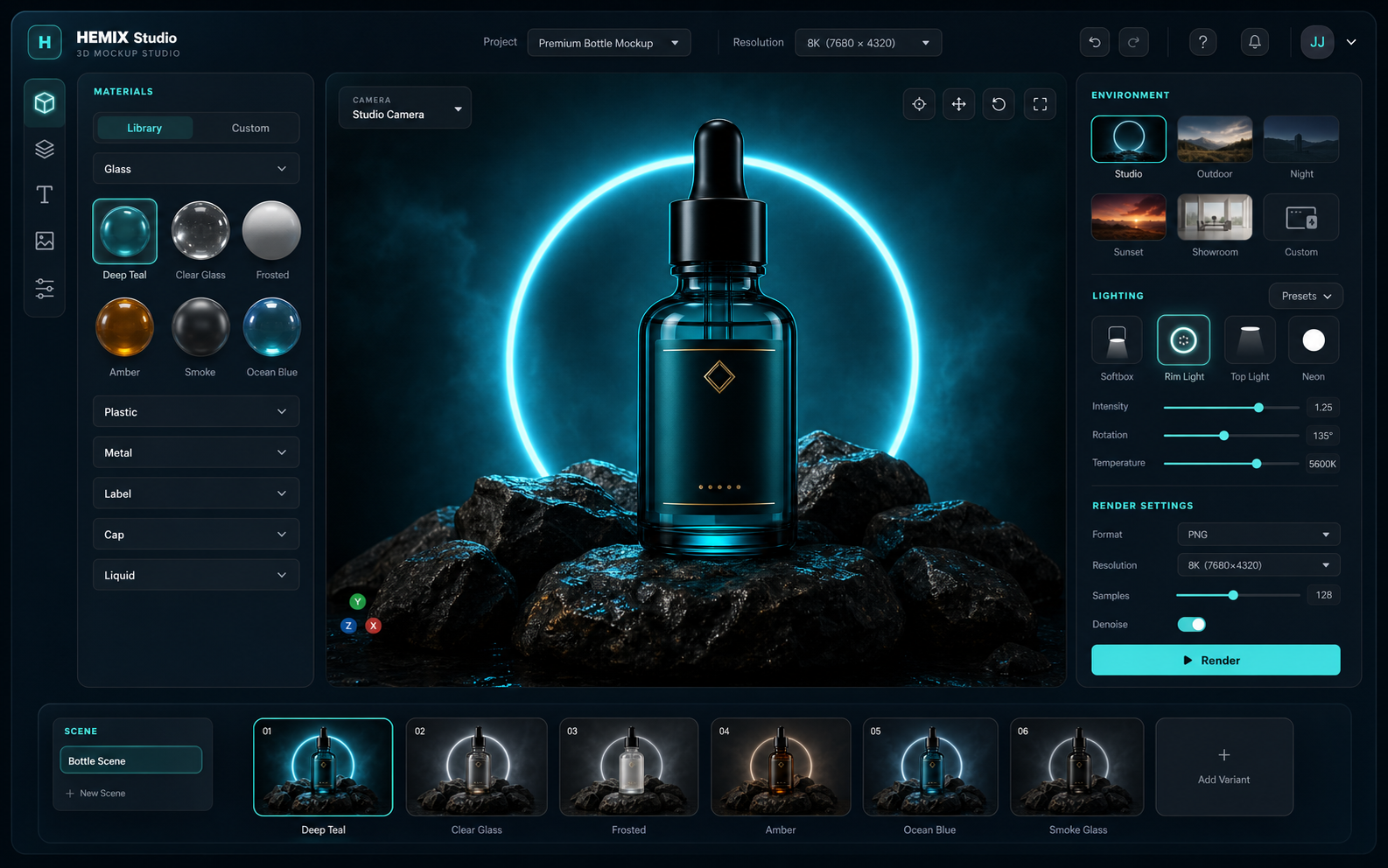Start the Render
Screen dimensions: 1388x868
pyautogui.click(x=1216, y=660)
